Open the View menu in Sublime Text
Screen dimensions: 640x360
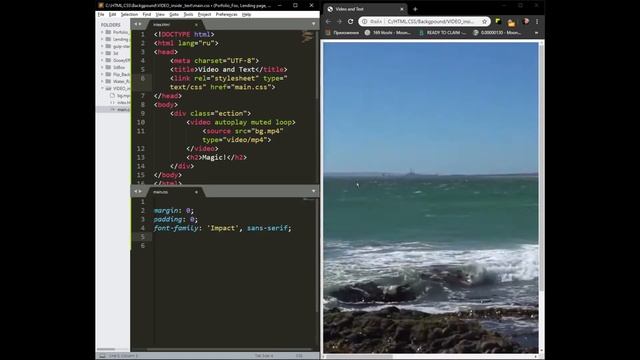(x=160, y=14)
